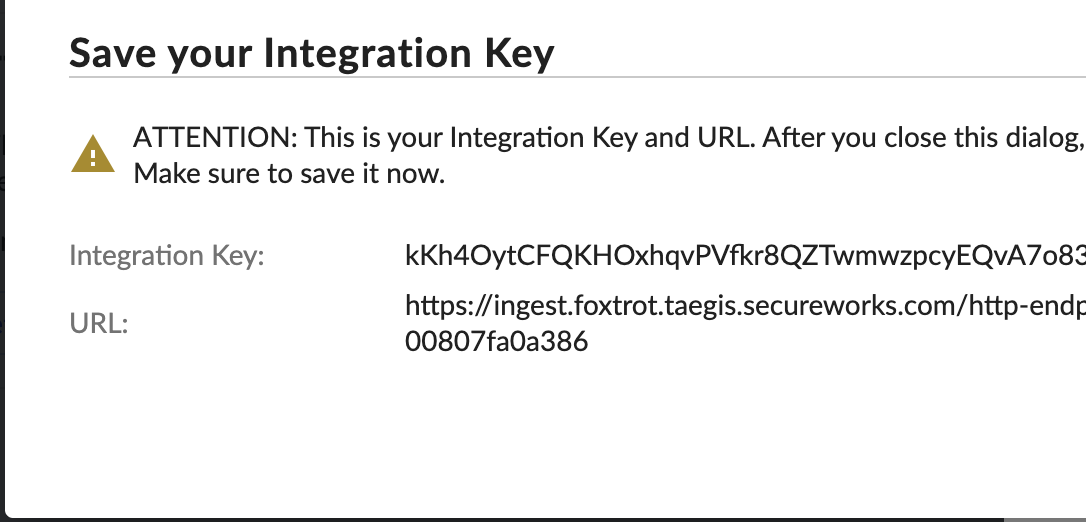Click the ingest.foxtrot.taegis URL line
Viewport: 1086px width, 522px height.
coord(745,305)
